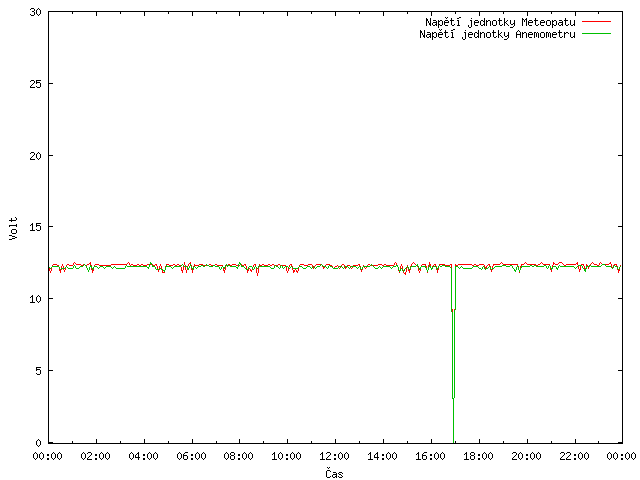640x480 pixels.
Task: Click the x-axis time label 20:00
Action: pyautogui.click(x=527, y=456)
